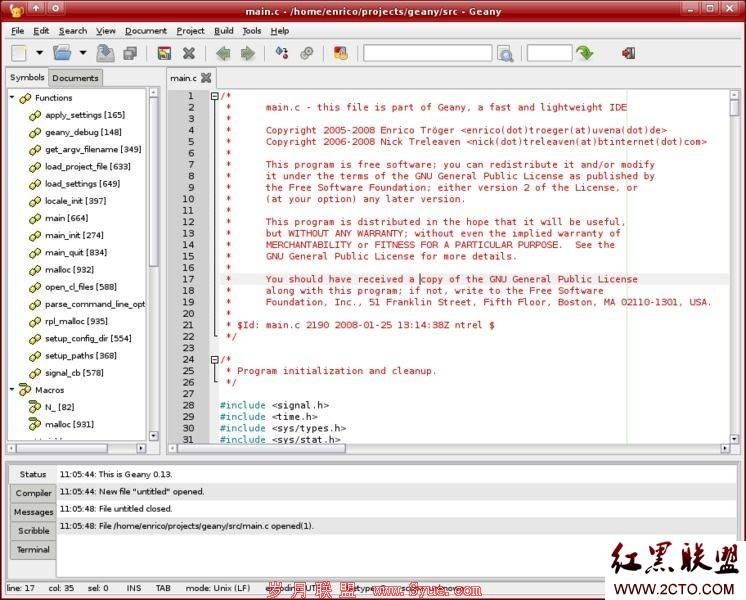Switch to the Status message tab
Screen dimensions: 746x600
tap(33, 474)
